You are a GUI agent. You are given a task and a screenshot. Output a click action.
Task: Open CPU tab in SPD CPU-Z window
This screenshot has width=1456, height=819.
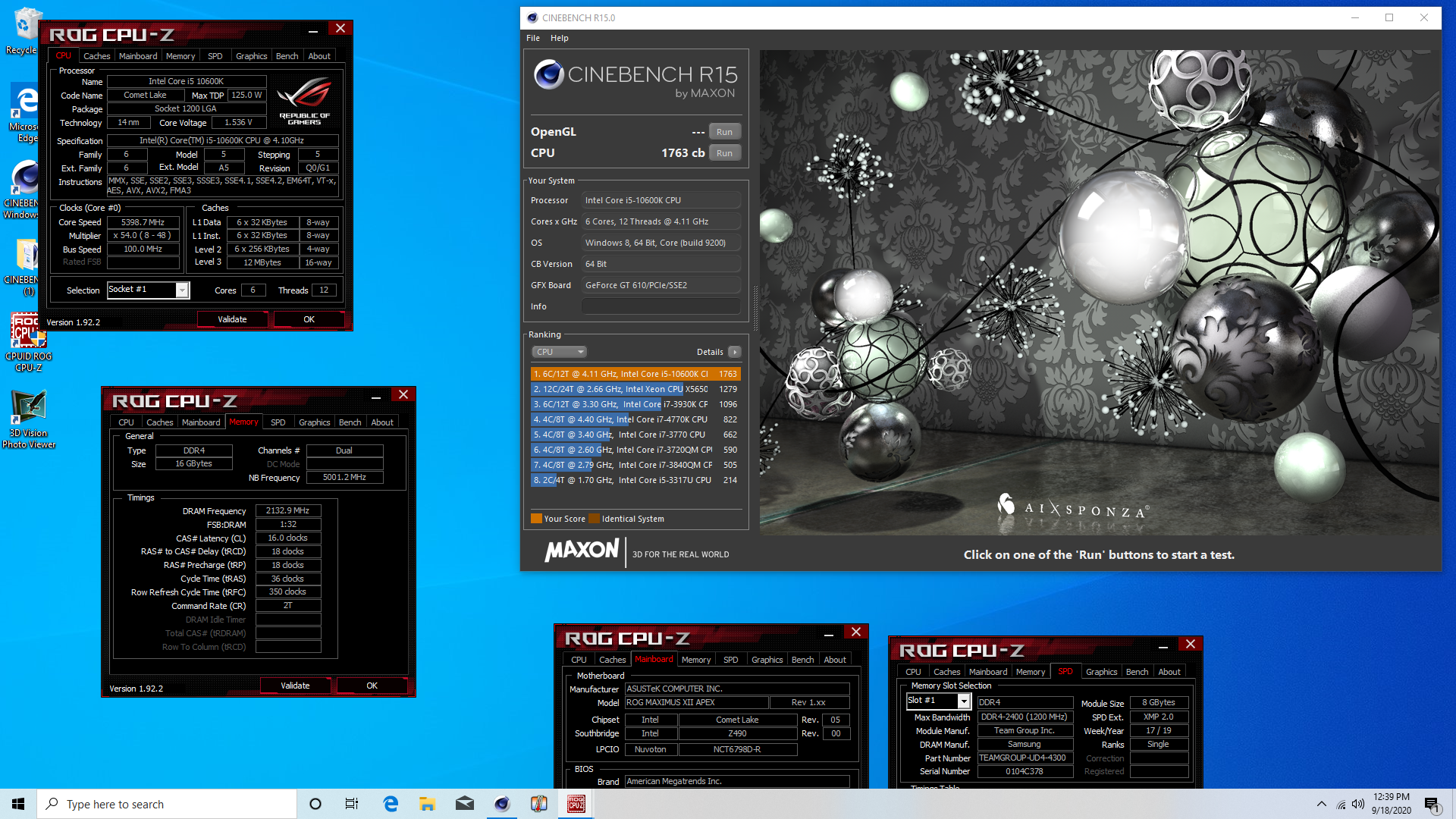coord(913,672)
